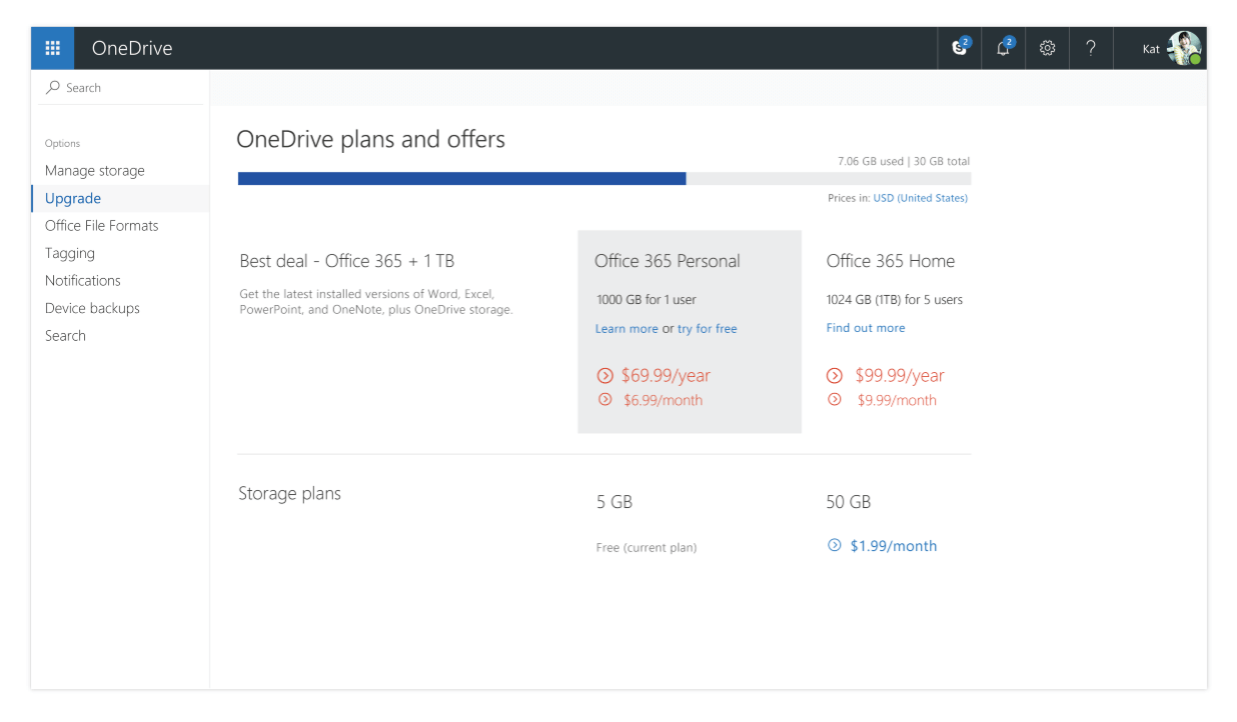The height and width of the screenshot is (722, 1237).
Task: Open the Settings gear icon
Action: [1047, 47]
